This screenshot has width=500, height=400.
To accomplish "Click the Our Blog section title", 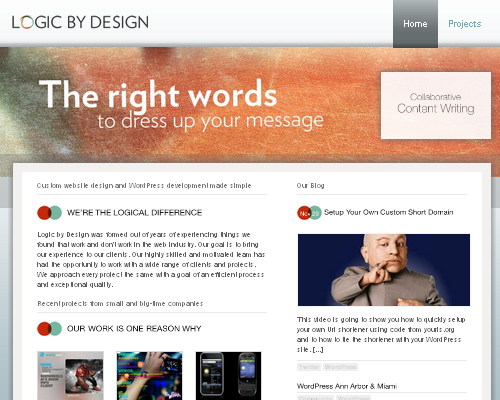I will [310, 185].
